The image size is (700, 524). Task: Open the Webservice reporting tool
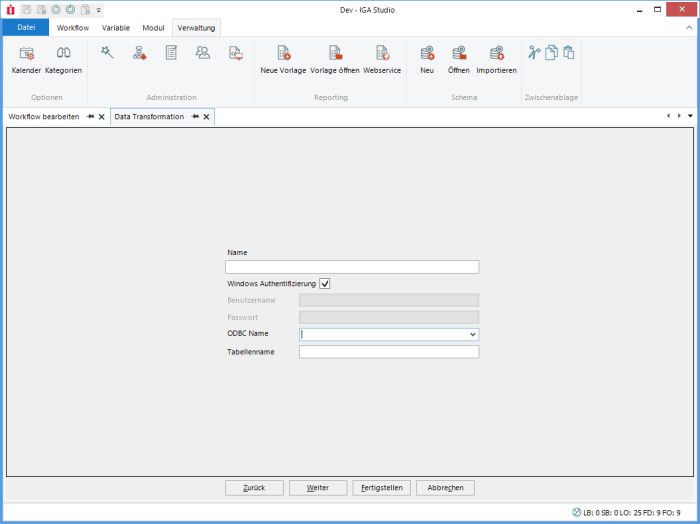[x=382, y=59]
